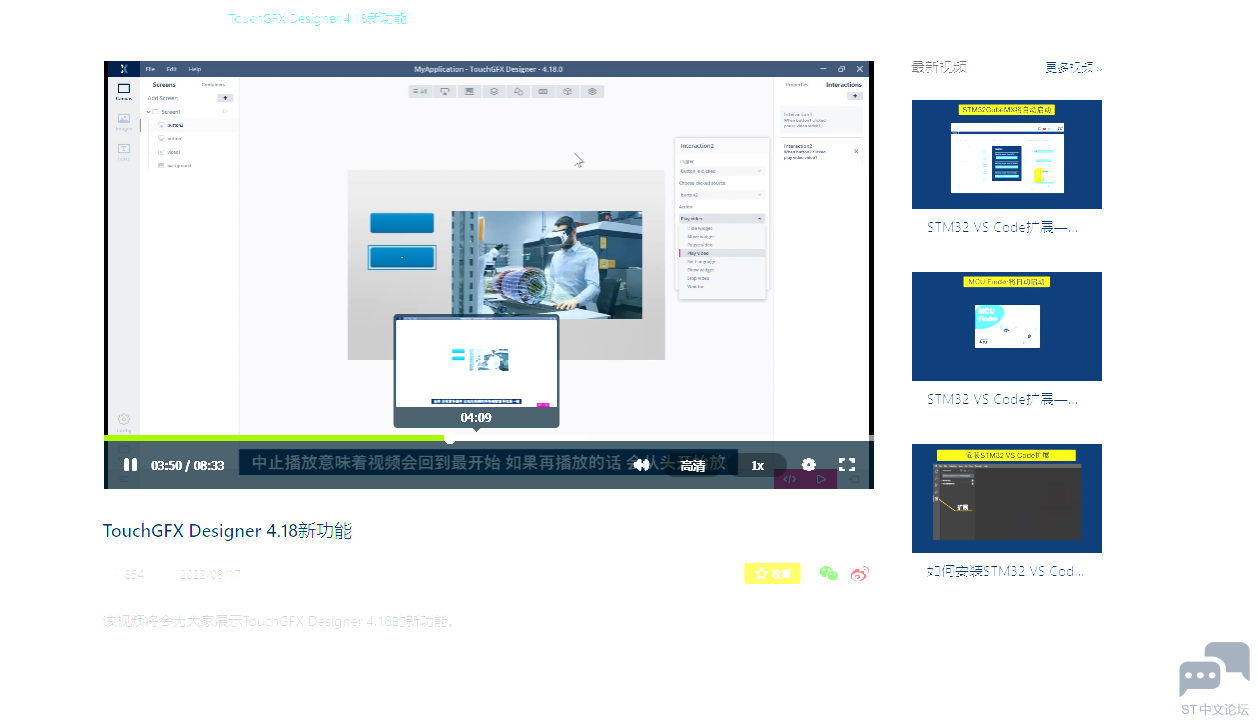Click the 收藏 favorite button

pos(772,574)
